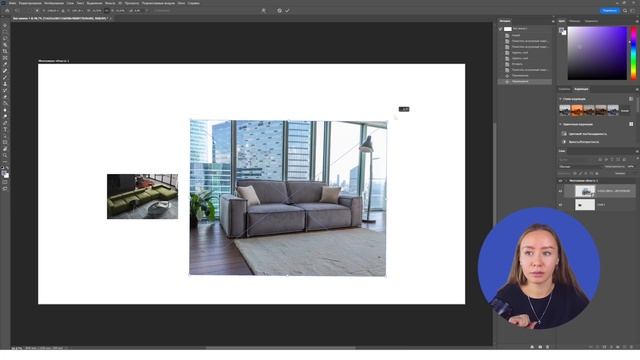Close the open document tab

[x=110, y=18]
